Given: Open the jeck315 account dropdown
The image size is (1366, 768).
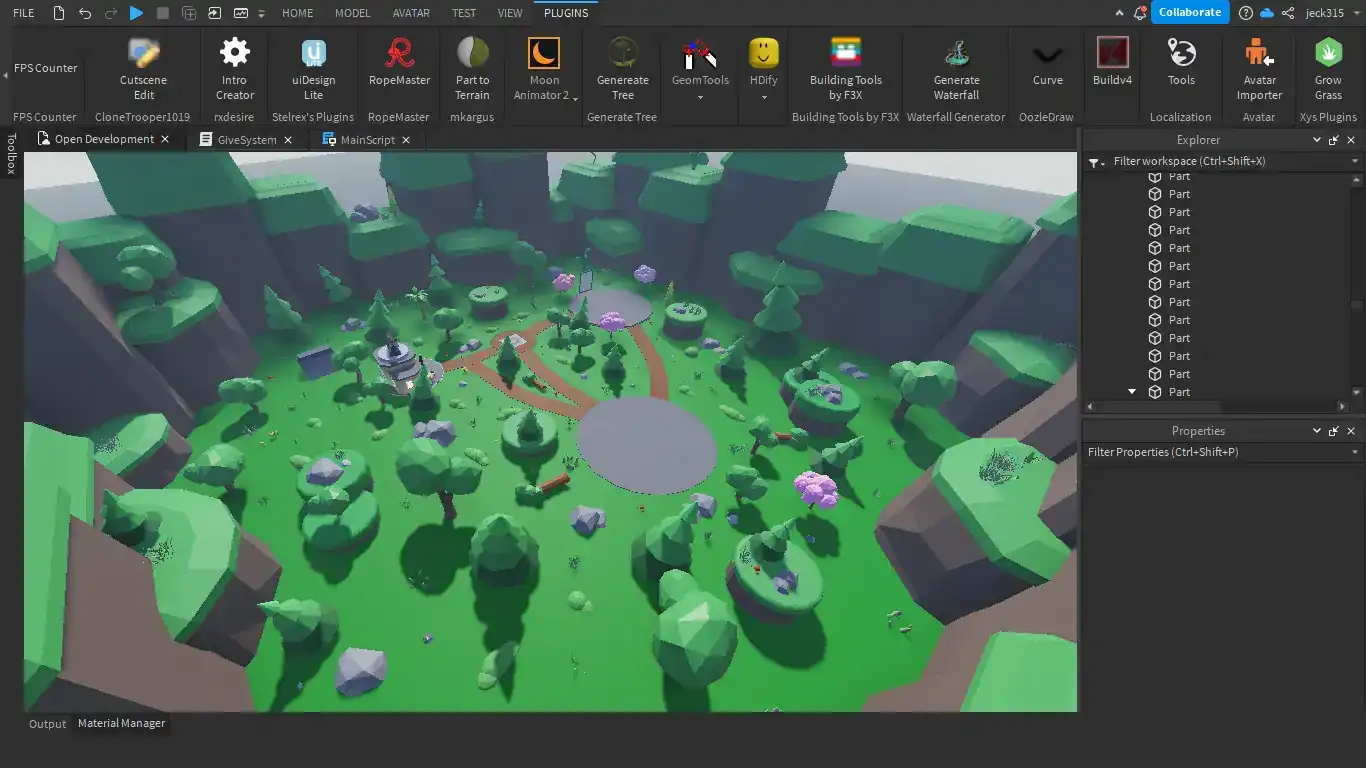Looking at the screenshot, I should pos(1354,13).
